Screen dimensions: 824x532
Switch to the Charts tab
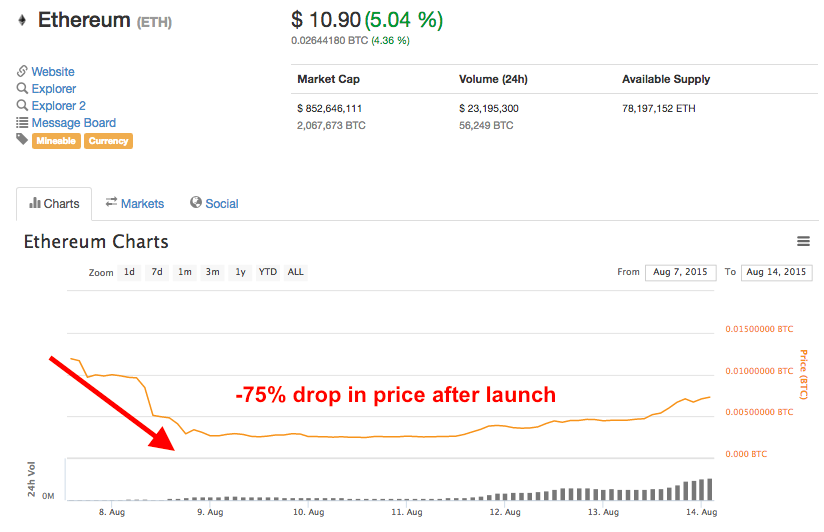pos(54,204)
